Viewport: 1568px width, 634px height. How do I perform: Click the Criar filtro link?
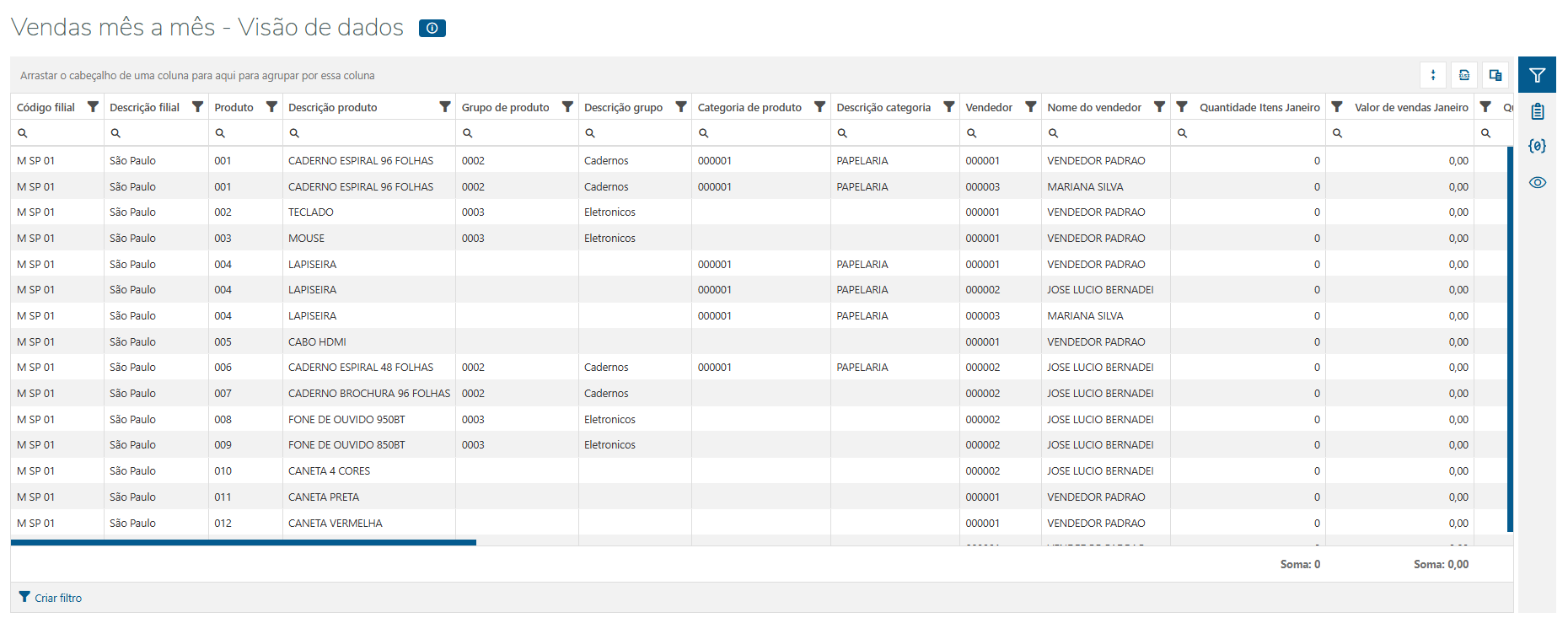pyautogui.click(x=58, y=598)
